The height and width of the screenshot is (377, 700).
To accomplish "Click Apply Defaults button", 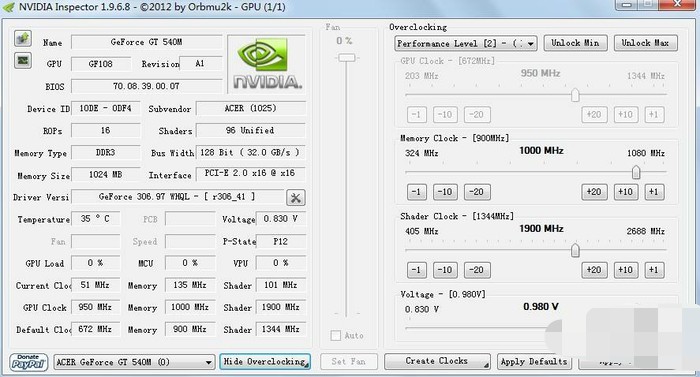I will pos(534,361).
